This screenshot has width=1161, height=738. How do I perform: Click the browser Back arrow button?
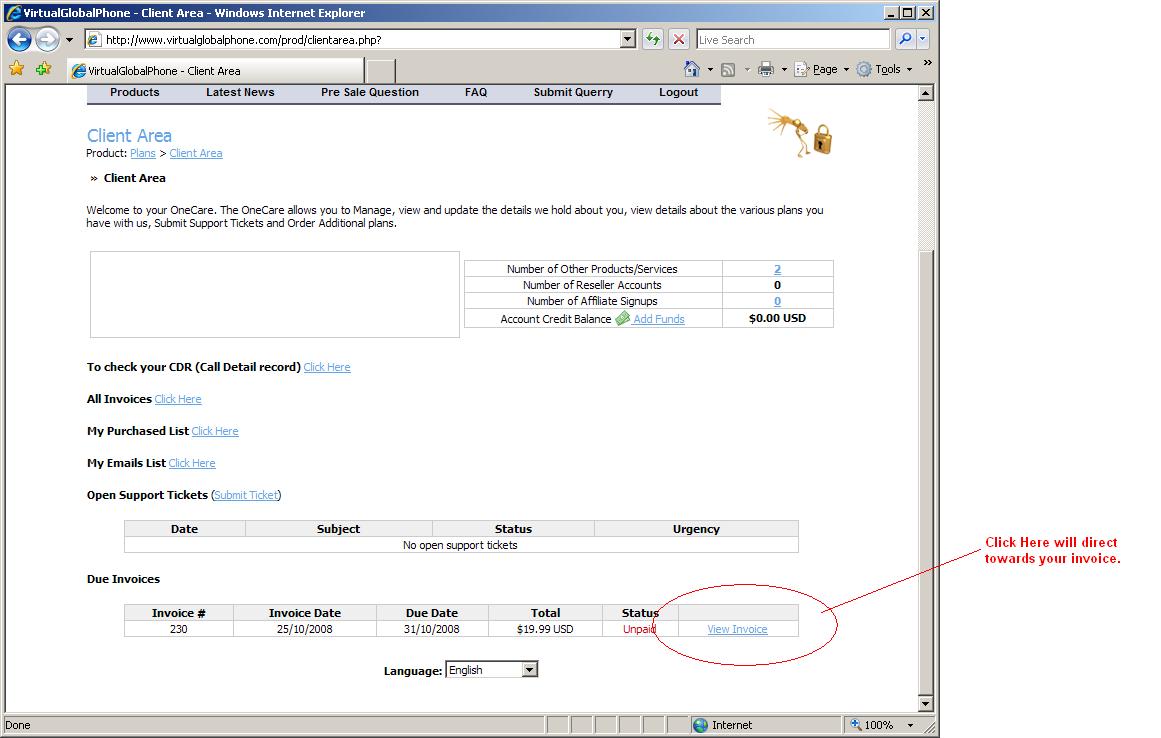[x=19, y=39]
